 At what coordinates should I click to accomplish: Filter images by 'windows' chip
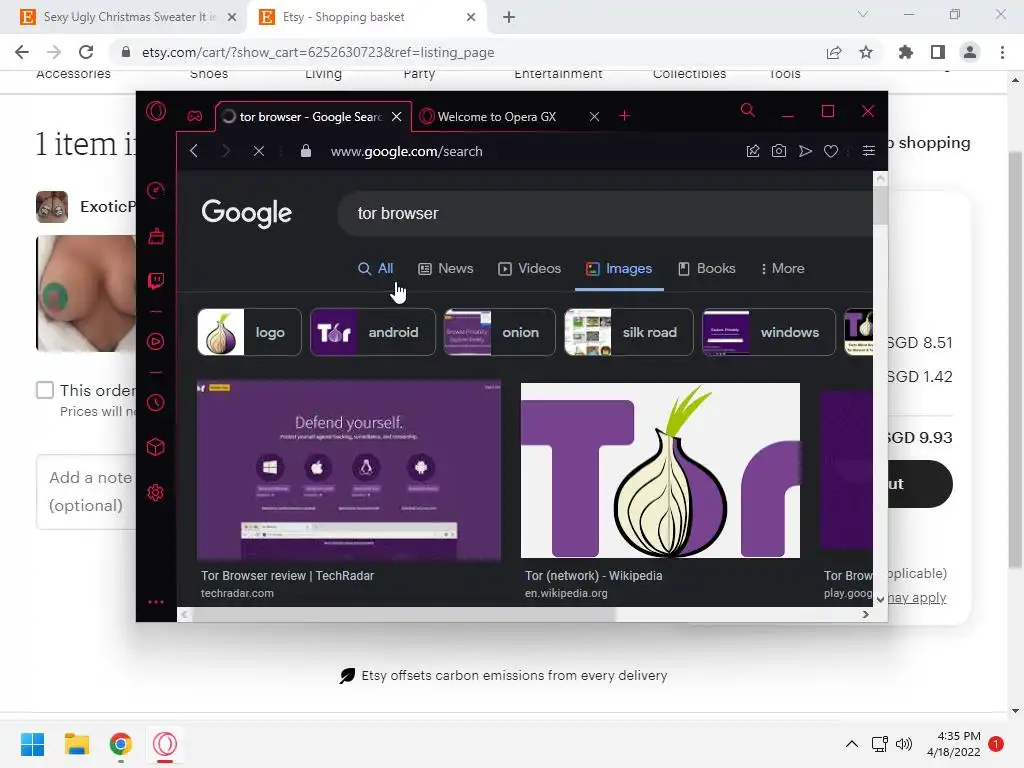(769, 332)
